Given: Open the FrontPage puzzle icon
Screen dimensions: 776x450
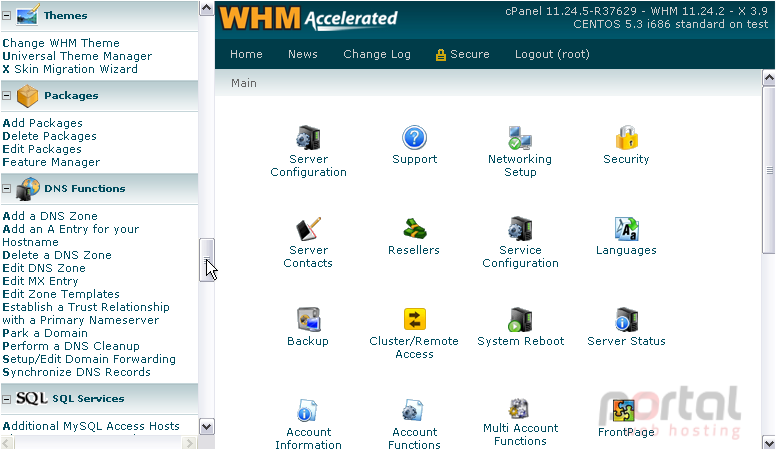Looking at the screenshot, I should tap(624, 410).
